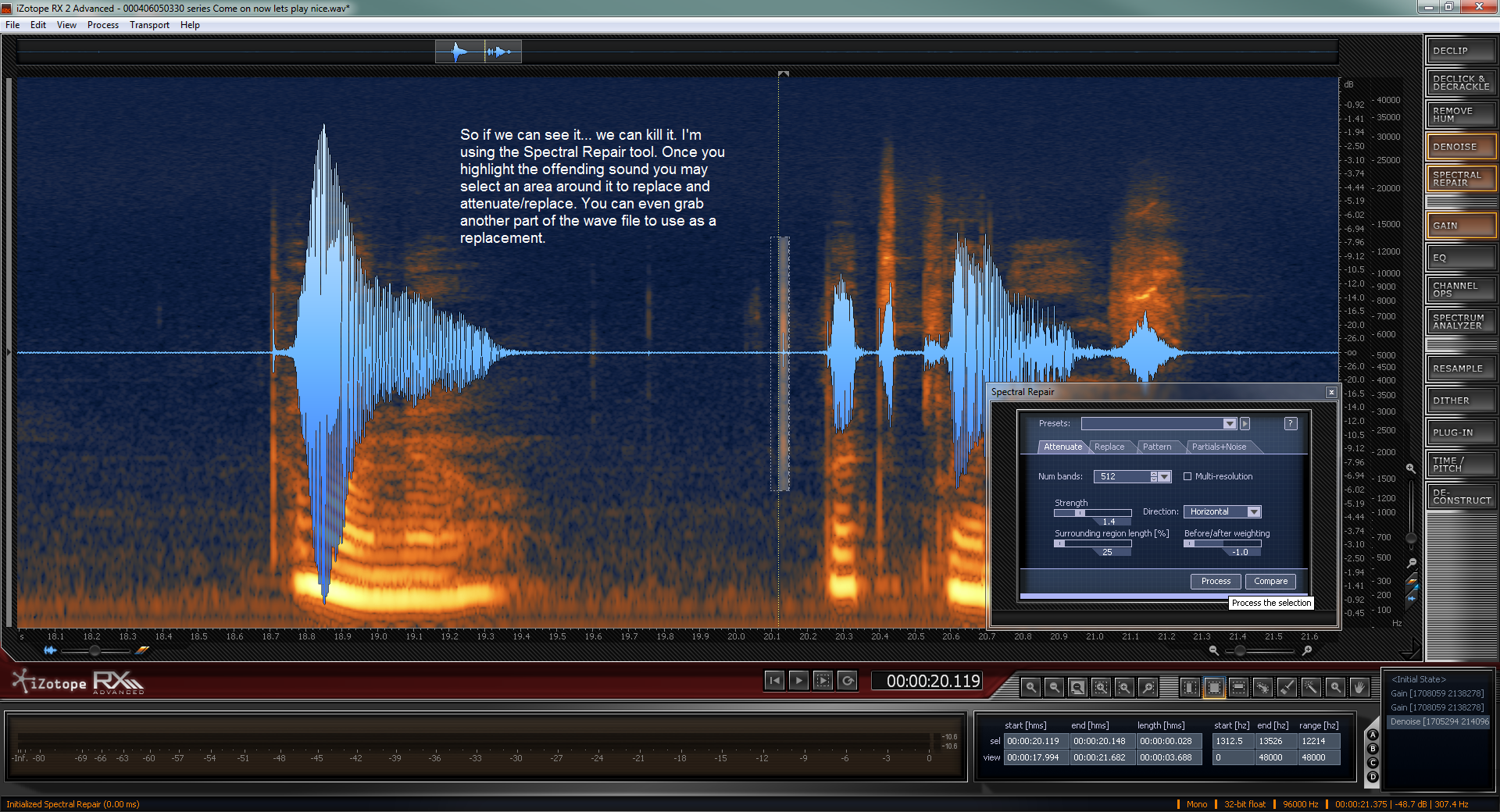The image size is (1500, 812).
Task: Select the Magic Wand tool
Action: point(1311,687)
